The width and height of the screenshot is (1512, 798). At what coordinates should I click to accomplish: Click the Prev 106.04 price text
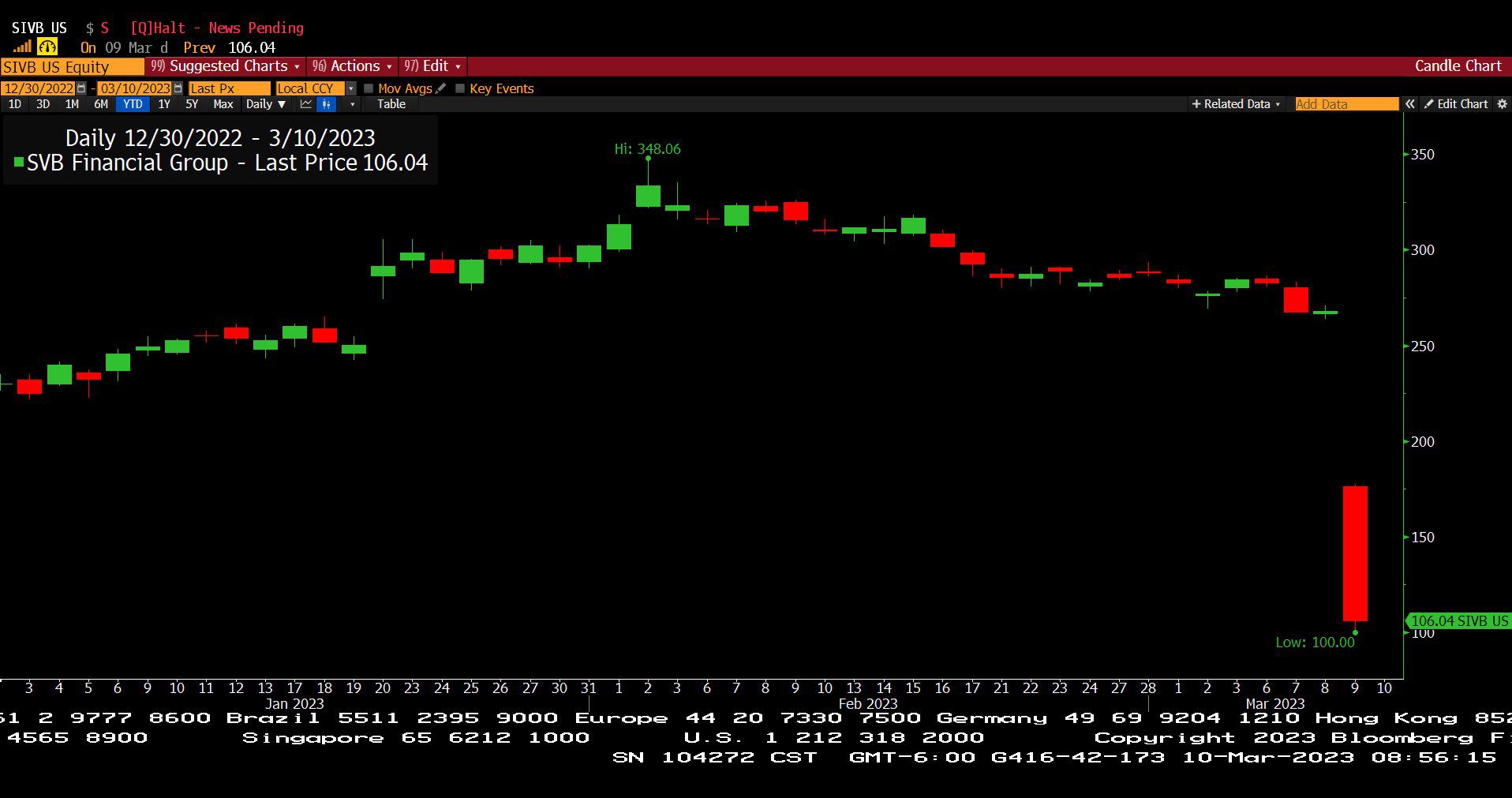[230, 47]
